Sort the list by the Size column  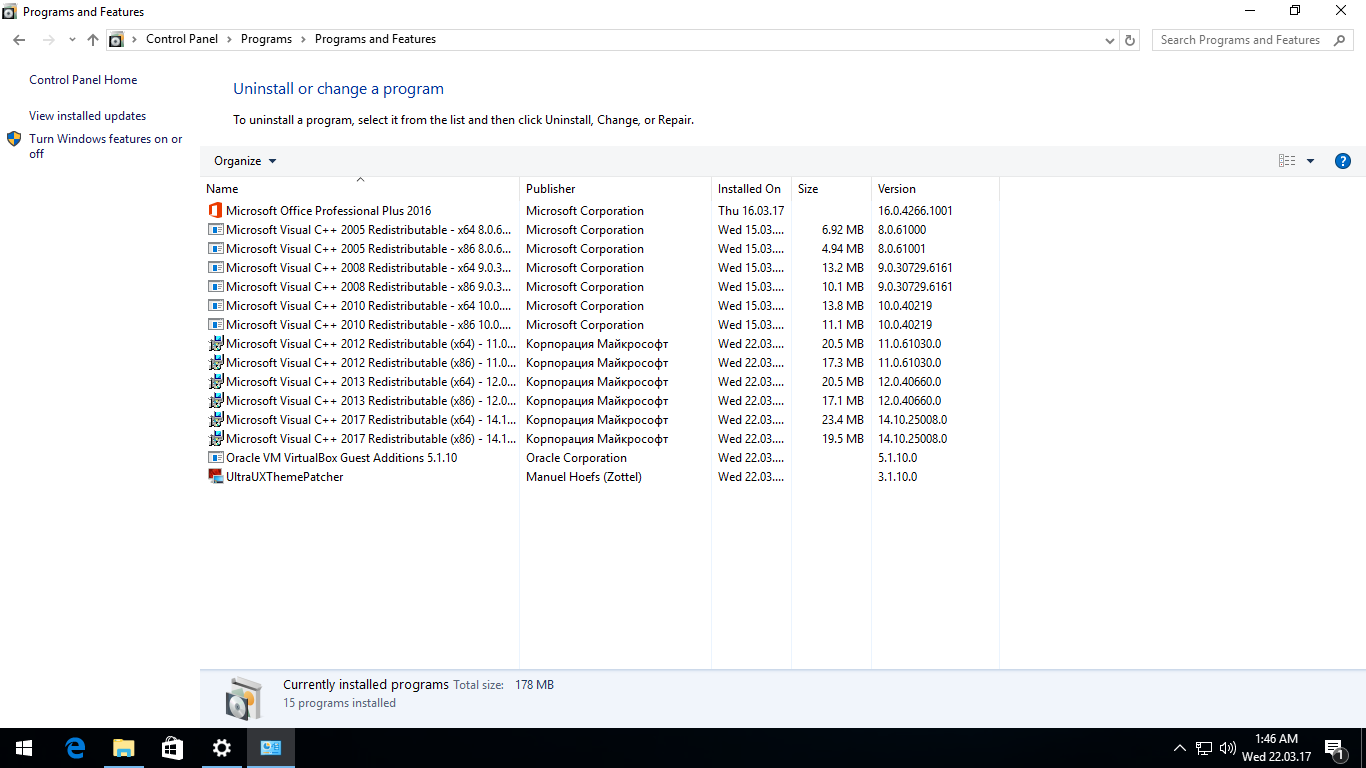pos(831,189)
